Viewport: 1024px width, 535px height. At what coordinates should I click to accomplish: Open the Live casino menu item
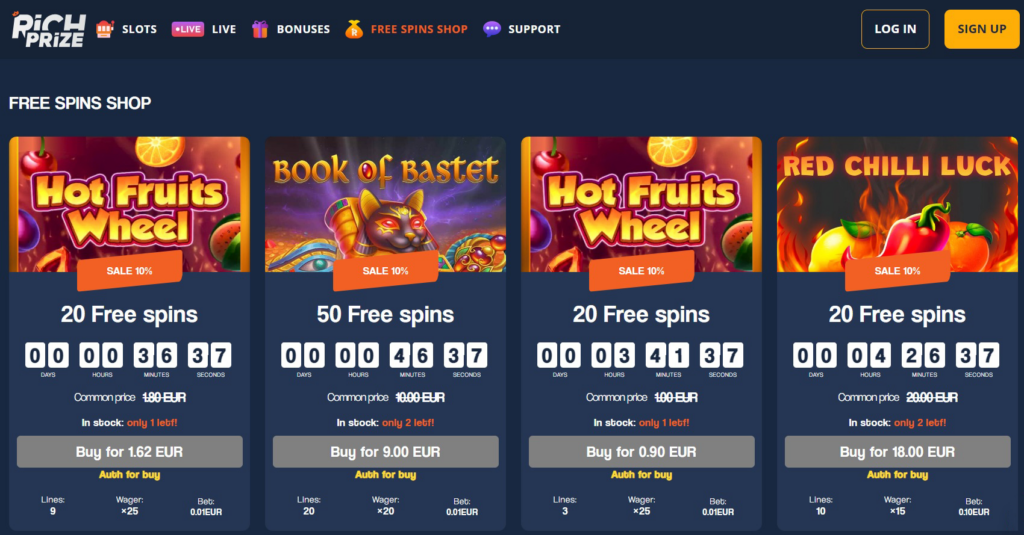(224, 29)
